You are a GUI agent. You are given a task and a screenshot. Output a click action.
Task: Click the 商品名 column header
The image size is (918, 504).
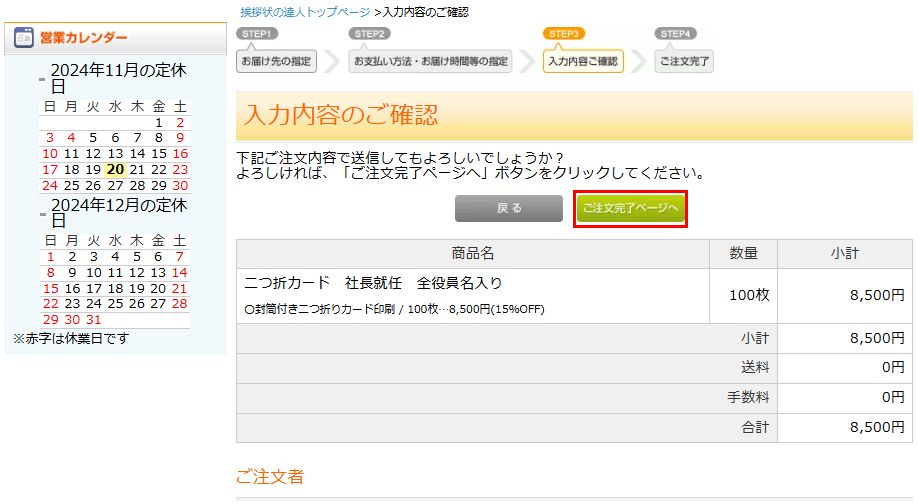point(472,253)
